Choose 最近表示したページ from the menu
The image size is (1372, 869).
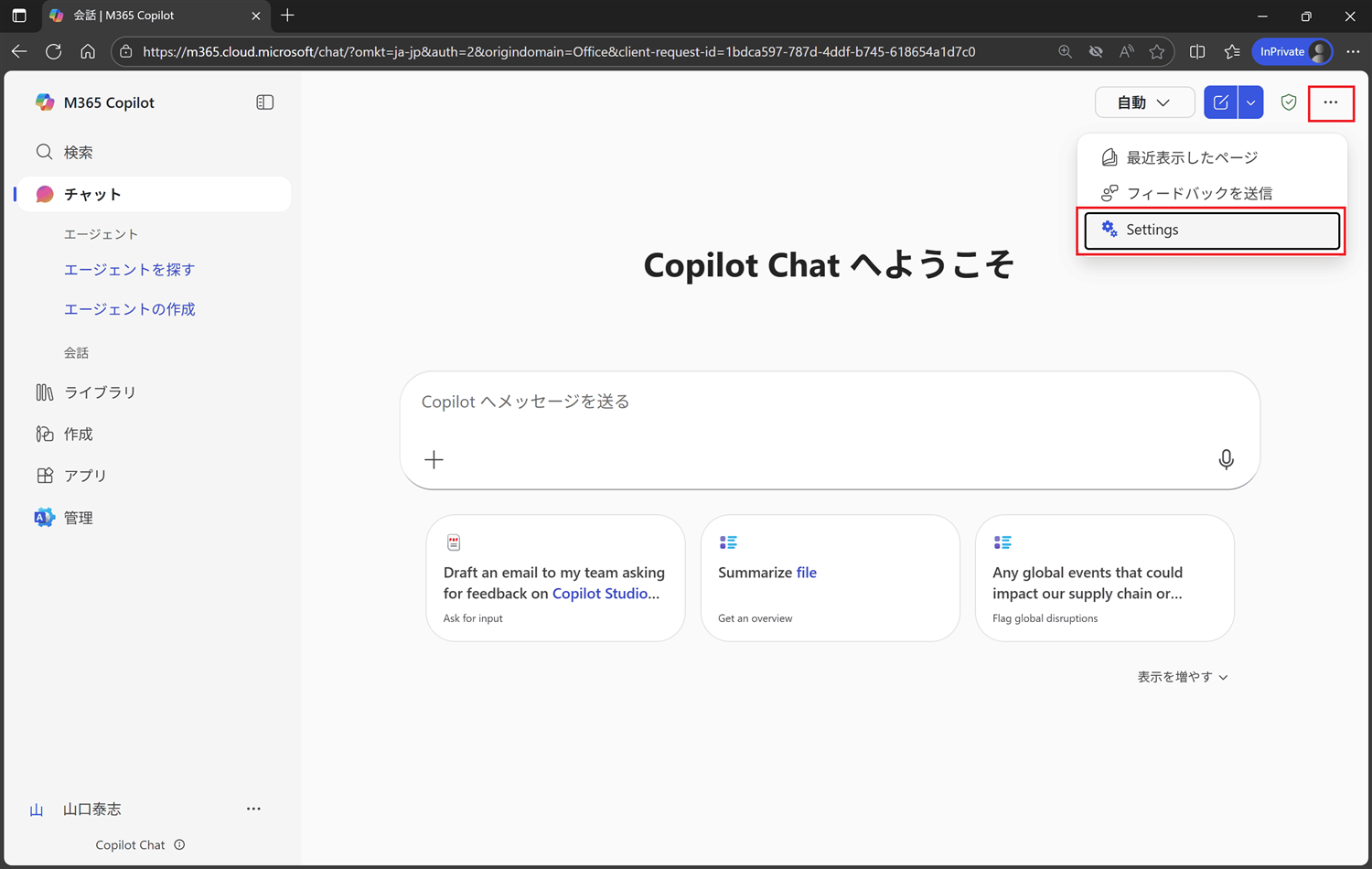(1212, 157)
